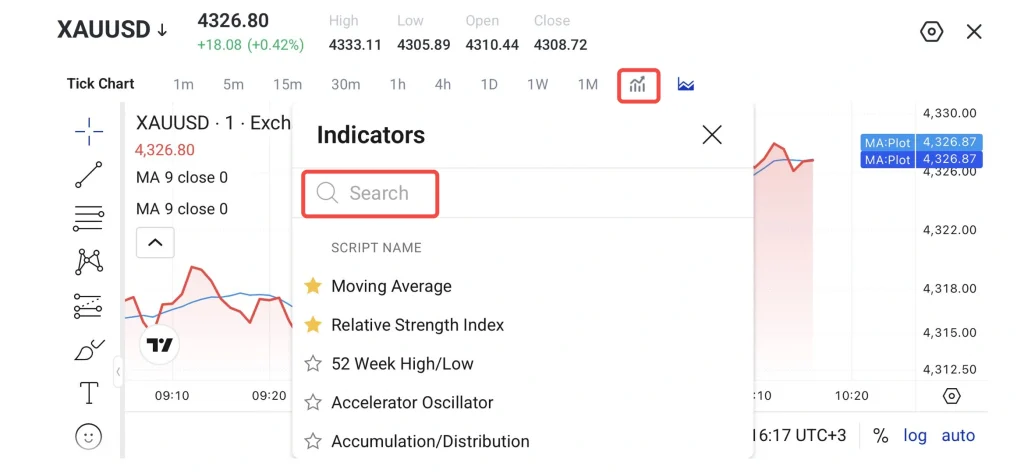Open the indicators chart icon in the timeframe bar
Viewport: 1024px width, 473px height.
point(638,84)
